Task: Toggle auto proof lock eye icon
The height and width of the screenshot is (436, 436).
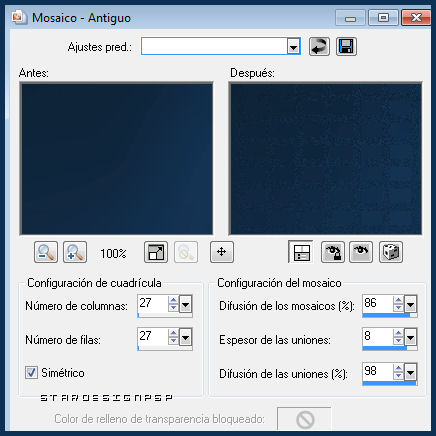Action: [x=333, y=252]
